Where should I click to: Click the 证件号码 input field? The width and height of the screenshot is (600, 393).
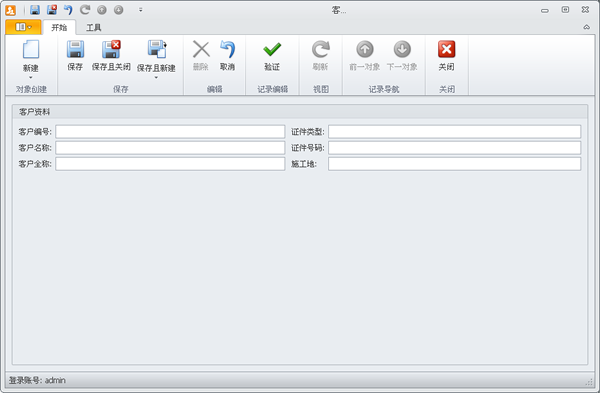[x=455, y=148]
